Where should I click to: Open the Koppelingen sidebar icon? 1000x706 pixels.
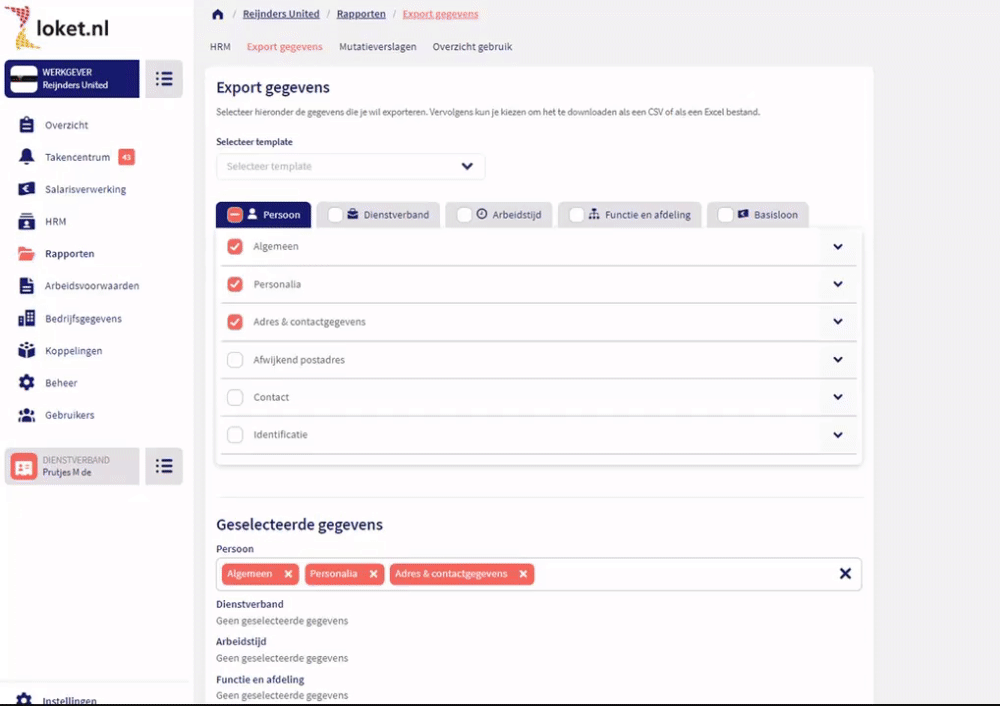(27, 351)
